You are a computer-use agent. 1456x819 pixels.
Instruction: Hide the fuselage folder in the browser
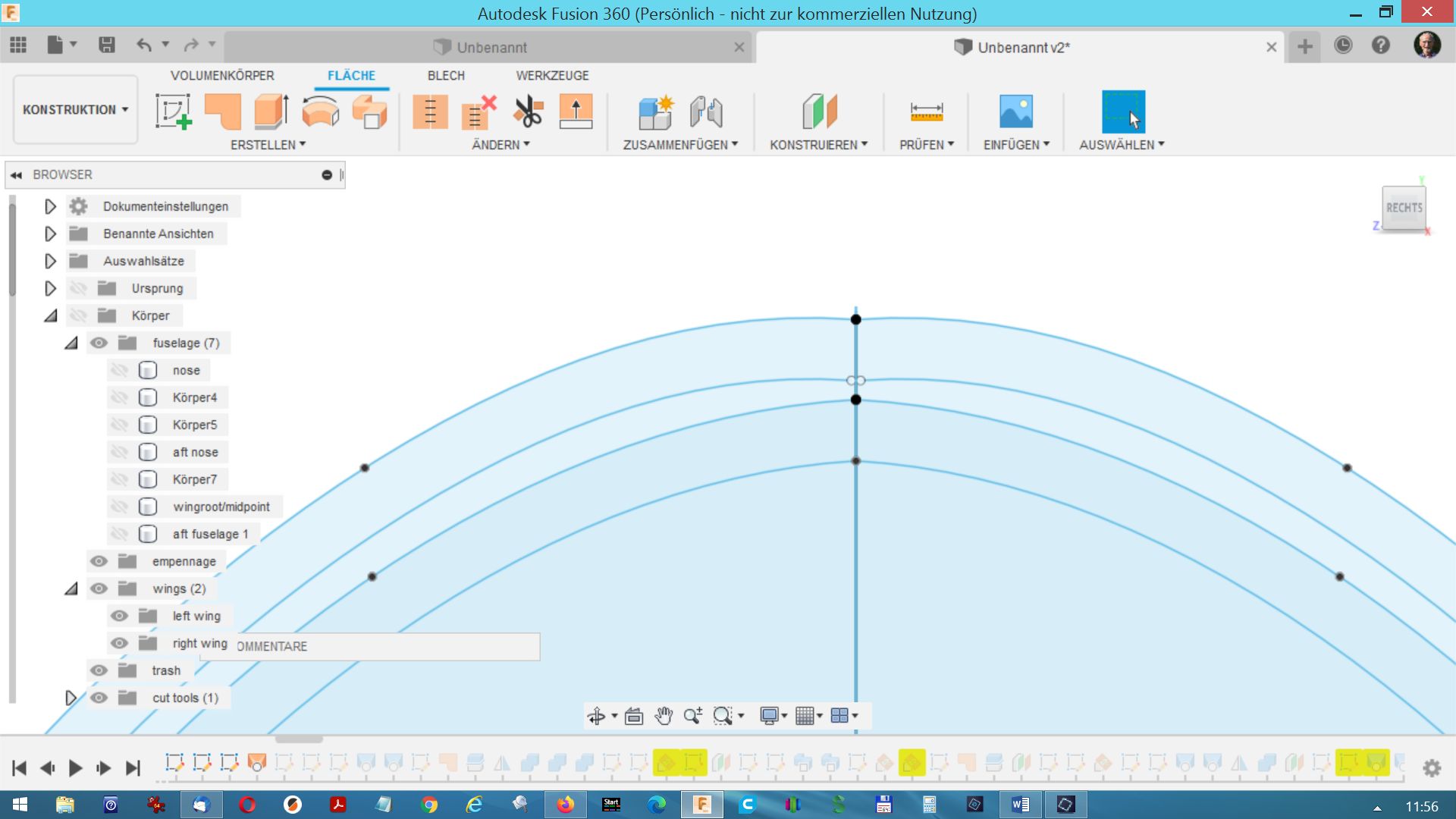coord(99,343)
